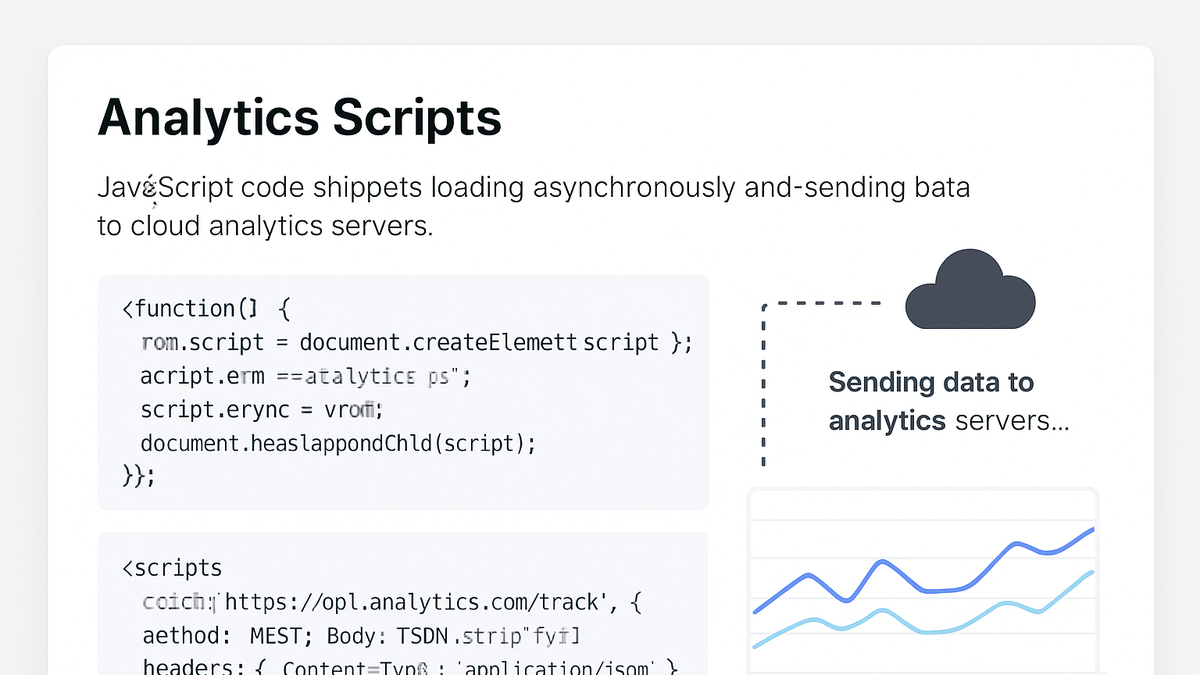The image size is (1200, 675).
Task: Click the "analytics servers..." status text
Action: click(949, 421)
